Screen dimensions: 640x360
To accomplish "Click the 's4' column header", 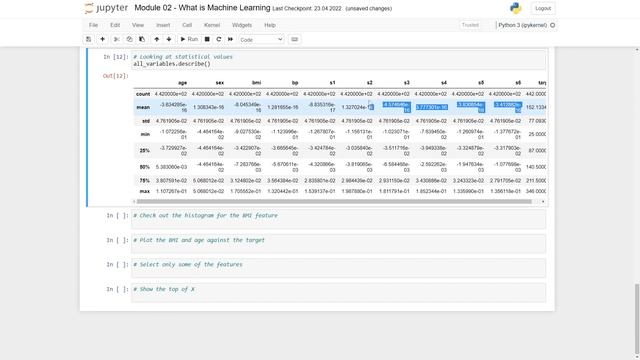I will point(444,83).
